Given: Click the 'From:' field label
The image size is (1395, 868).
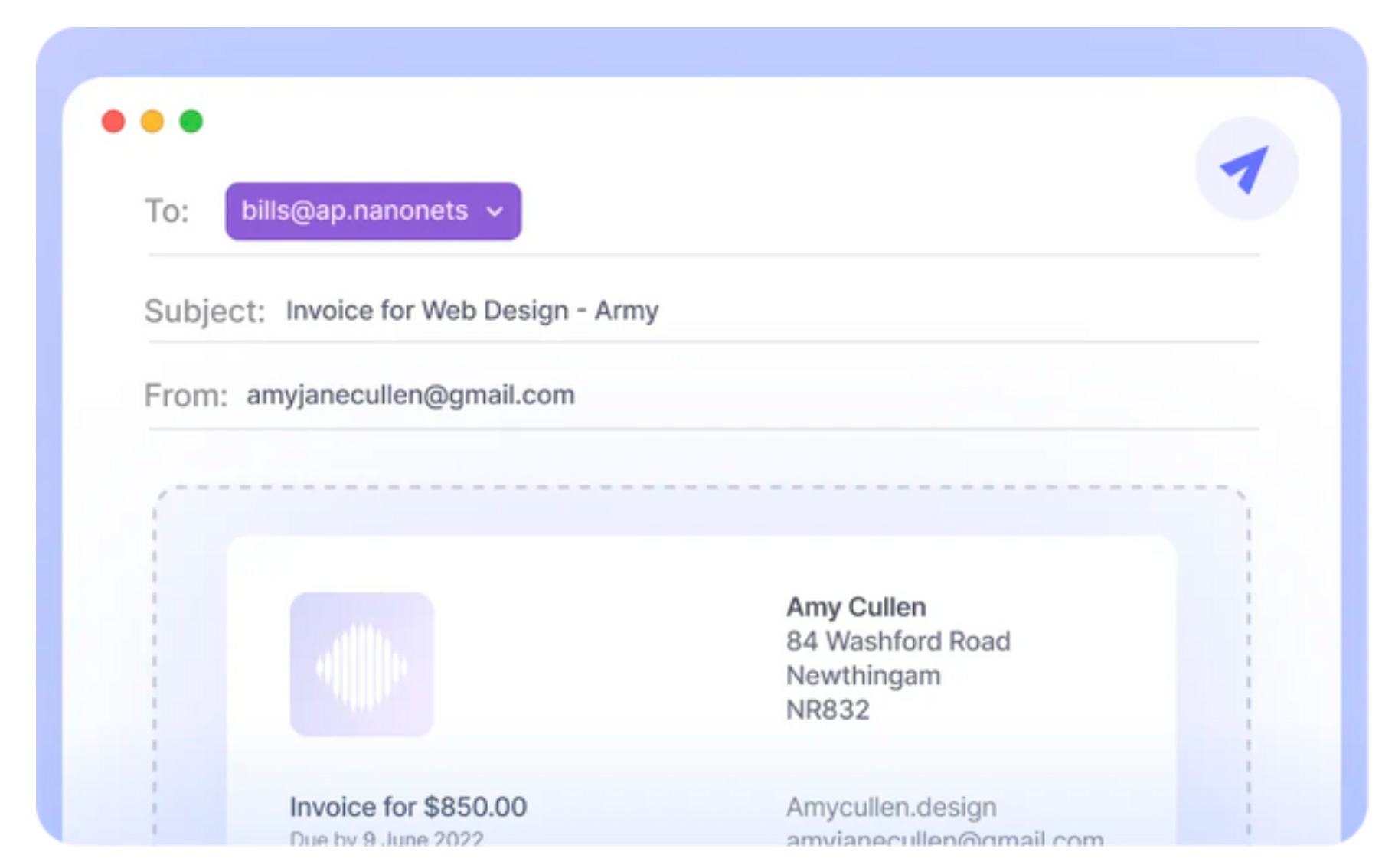Looking at the screenshot, I should pos(186,396).
